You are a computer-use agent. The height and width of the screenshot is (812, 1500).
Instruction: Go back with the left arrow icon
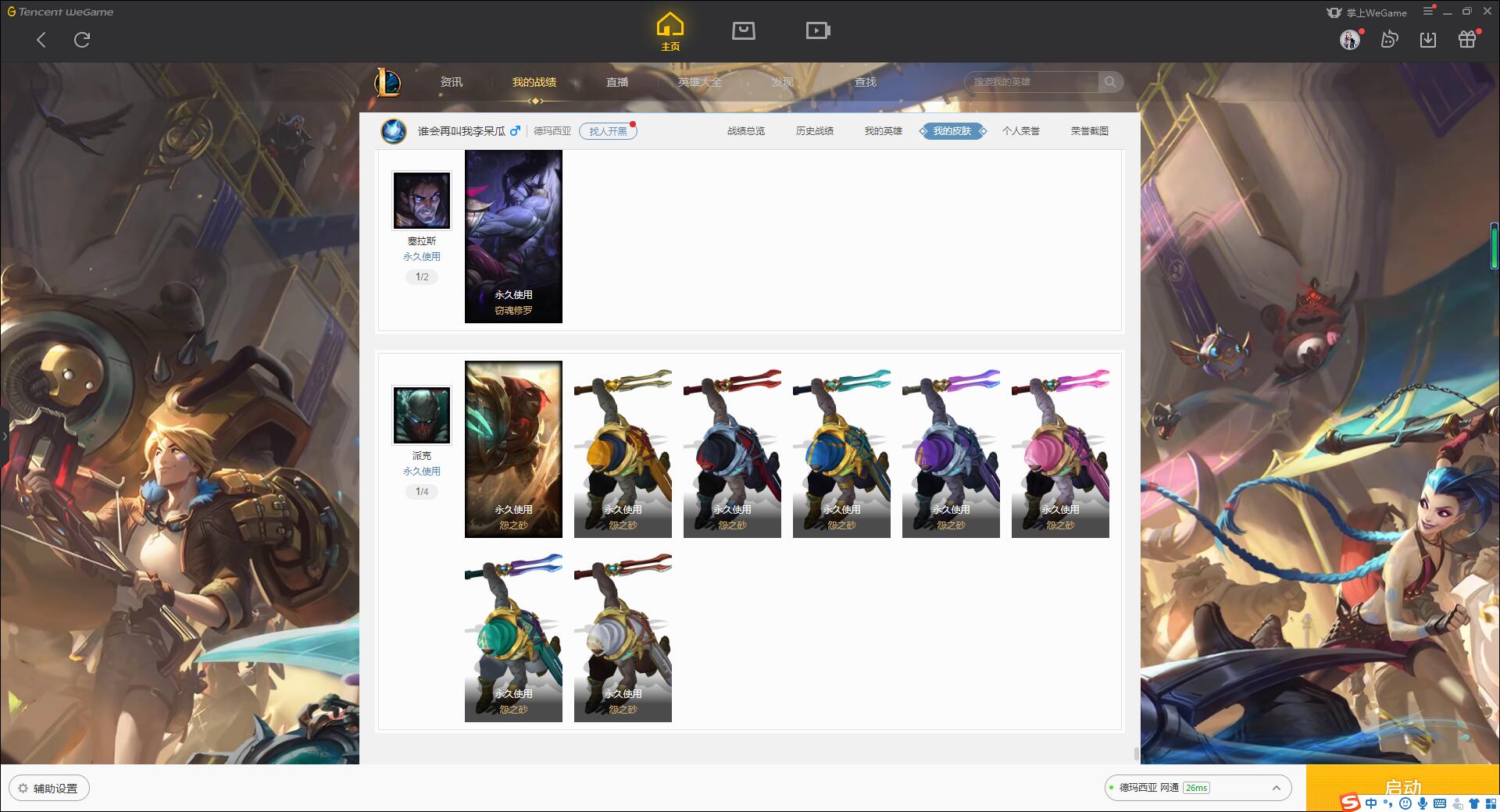41,40
